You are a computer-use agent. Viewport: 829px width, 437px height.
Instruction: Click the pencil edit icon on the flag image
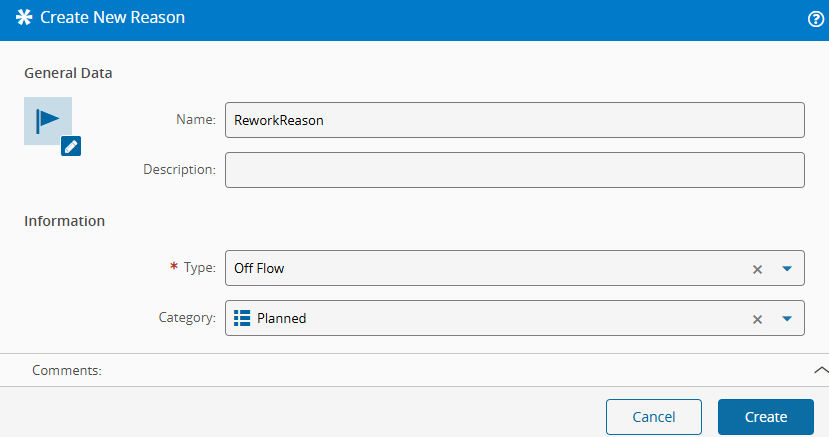click(x=71, y=146)
